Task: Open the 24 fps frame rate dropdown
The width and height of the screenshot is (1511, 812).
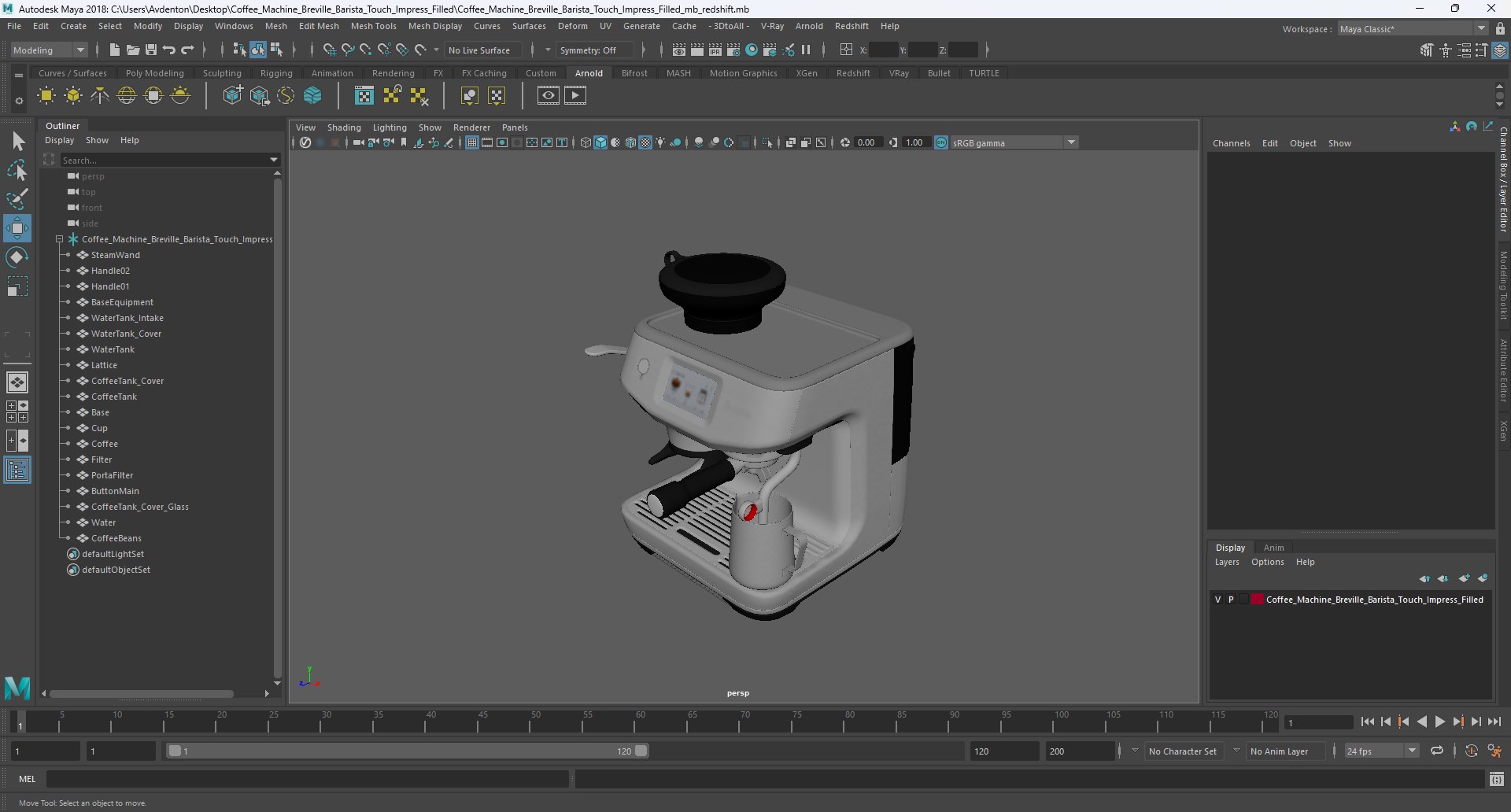Action: coord(1382,751)
